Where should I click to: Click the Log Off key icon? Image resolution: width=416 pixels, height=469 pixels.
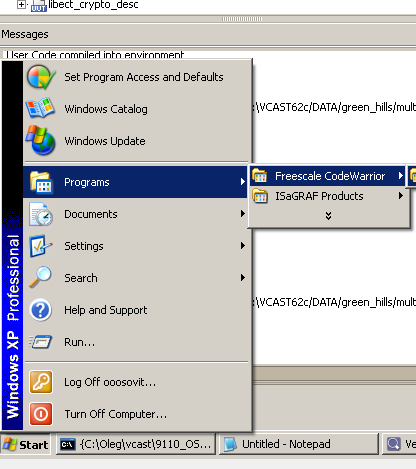coord(41,382)
